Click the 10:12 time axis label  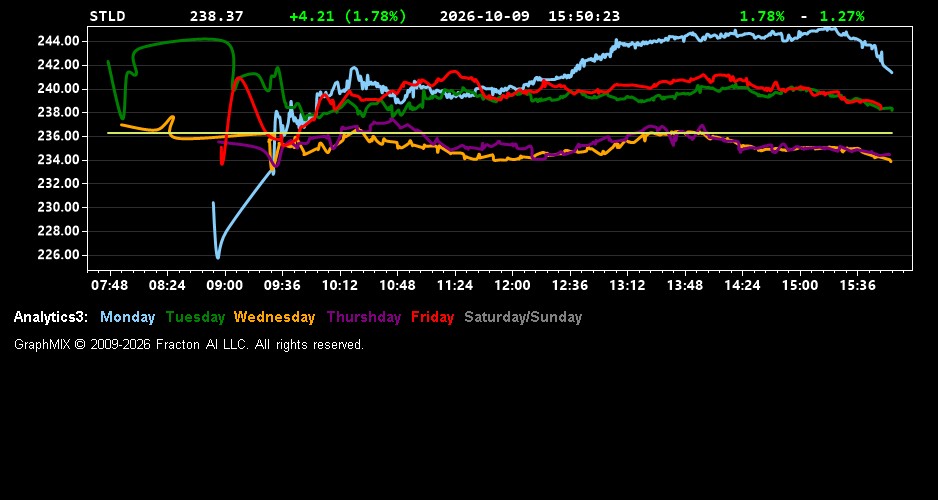click(x=340, y=286)
